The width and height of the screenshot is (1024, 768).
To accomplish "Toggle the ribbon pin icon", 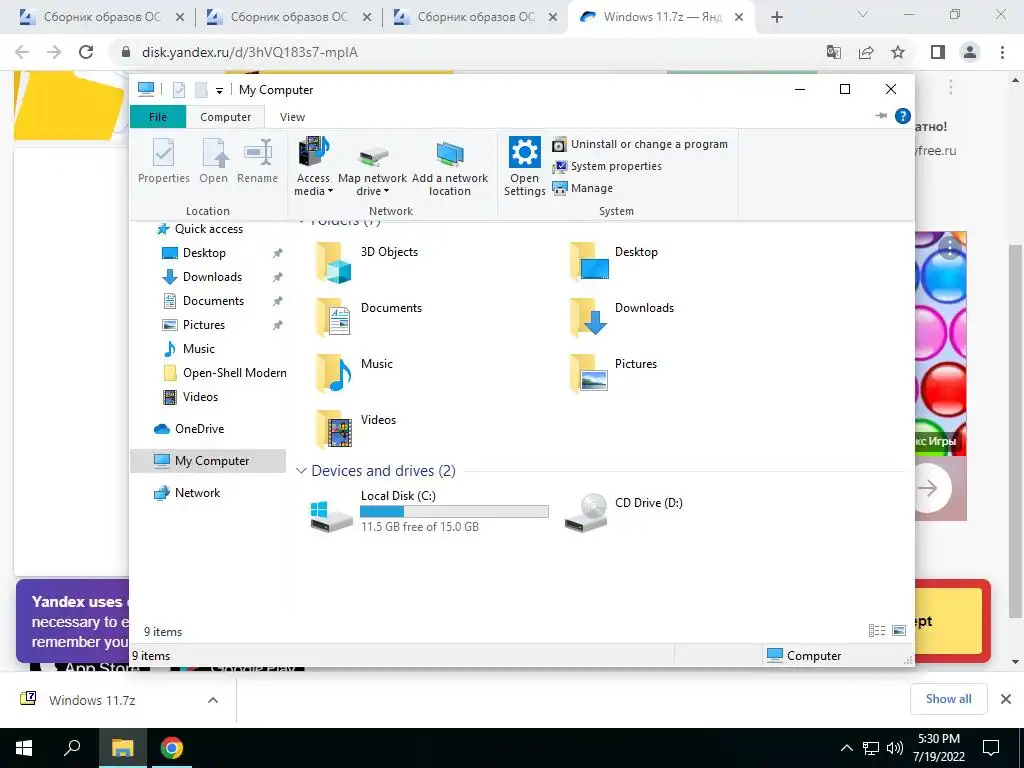I will click(x=881, y=116).
